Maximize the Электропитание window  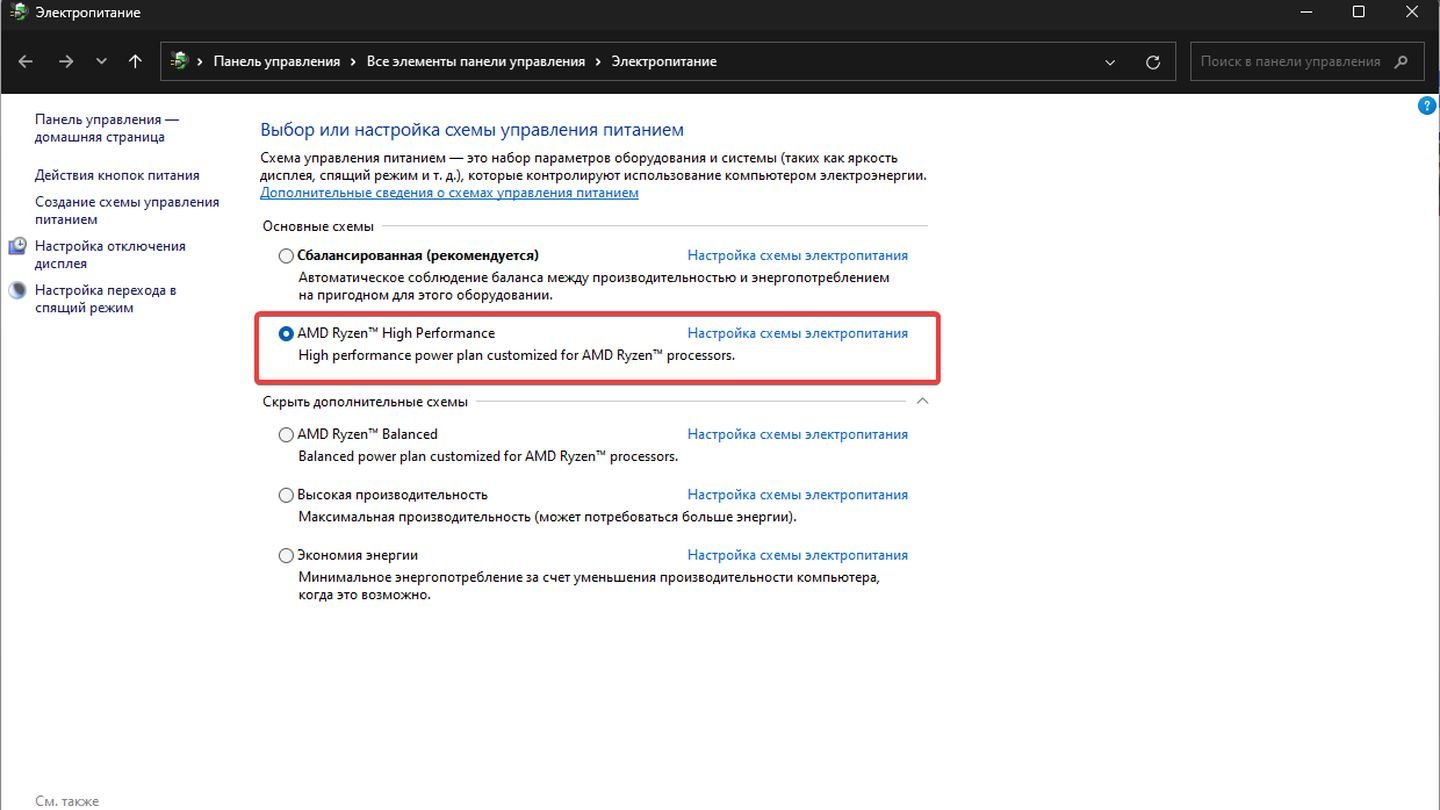1358,12
